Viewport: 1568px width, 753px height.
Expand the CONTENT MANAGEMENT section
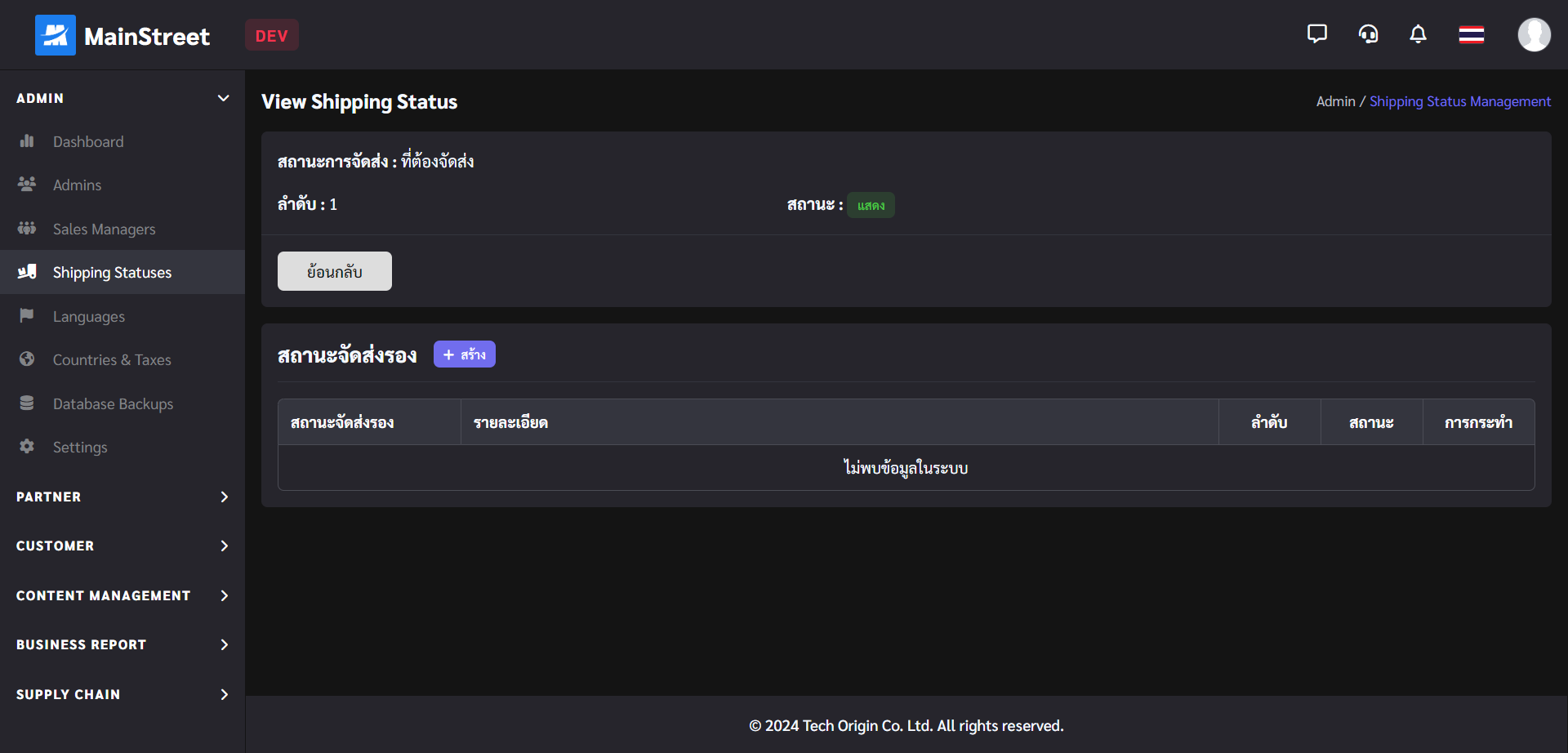point(122,595)
